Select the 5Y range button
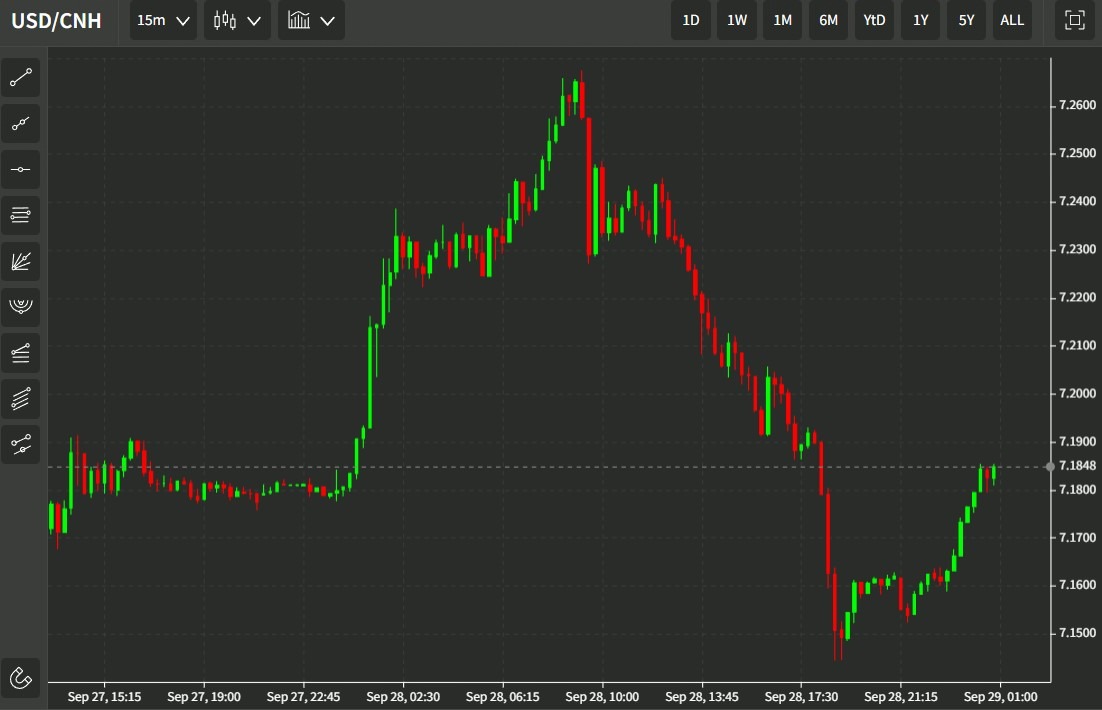The height and width of the screenshot is (710, 1102). [x=966, y=19]
